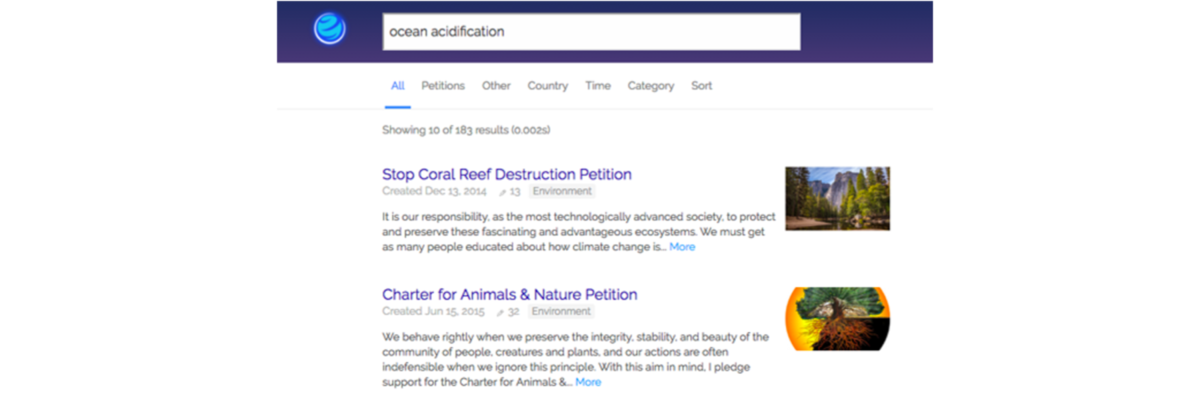Click More under the coral reef description
The width and height of the screenshot is (1200, 400).
[682, 246]
